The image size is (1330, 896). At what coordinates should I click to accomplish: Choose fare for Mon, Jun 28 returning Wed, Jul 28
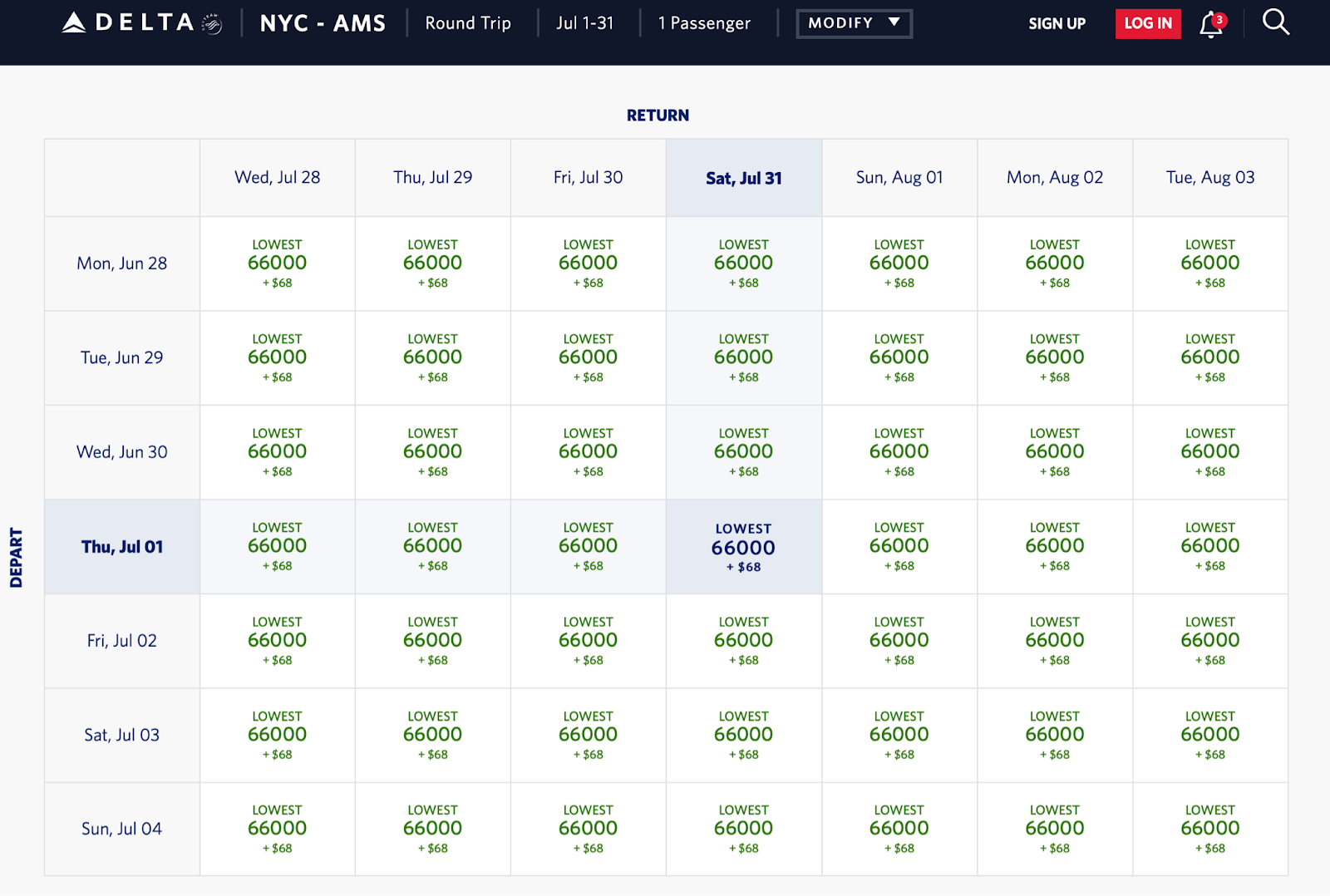pos(277,263)
